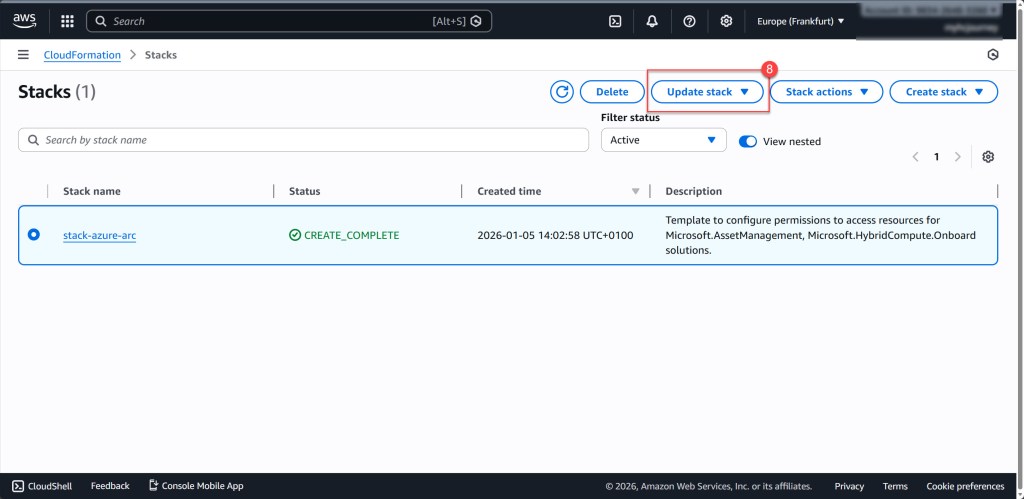
Task: Expand the hamburger side navigation menu
Action: tap(23, 55)
